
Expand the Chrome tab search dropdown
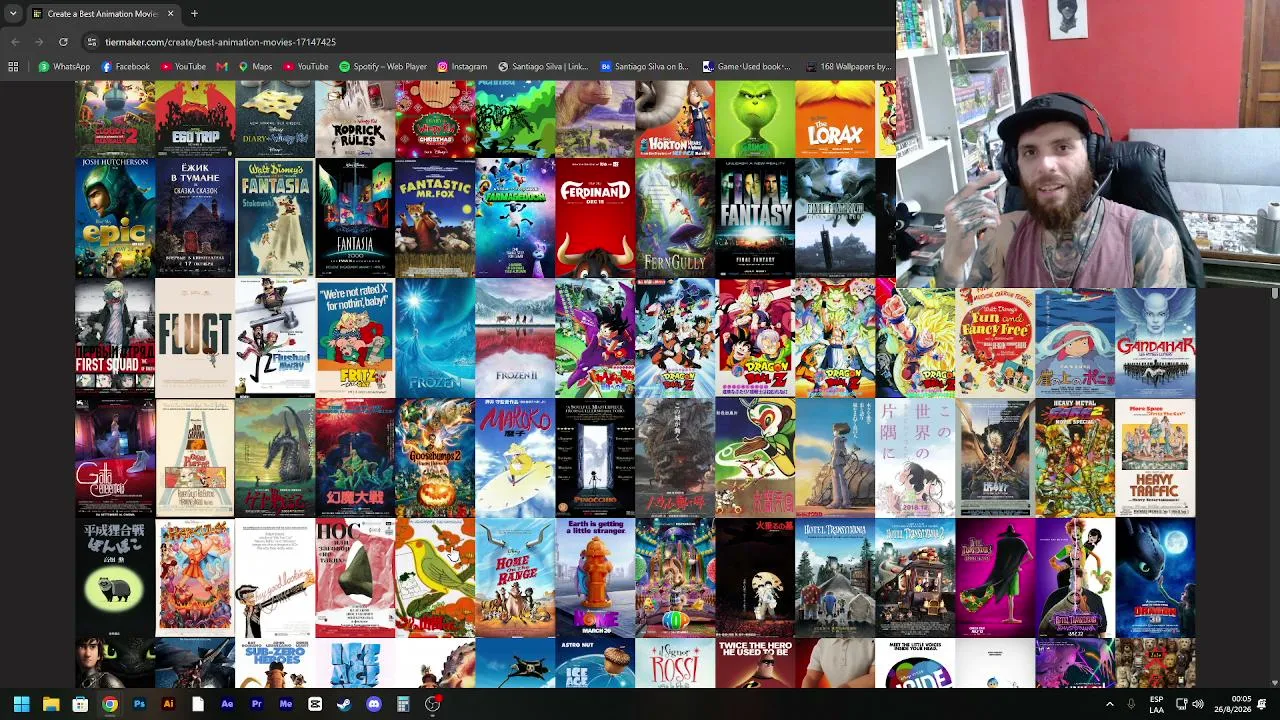pos(13,14)
